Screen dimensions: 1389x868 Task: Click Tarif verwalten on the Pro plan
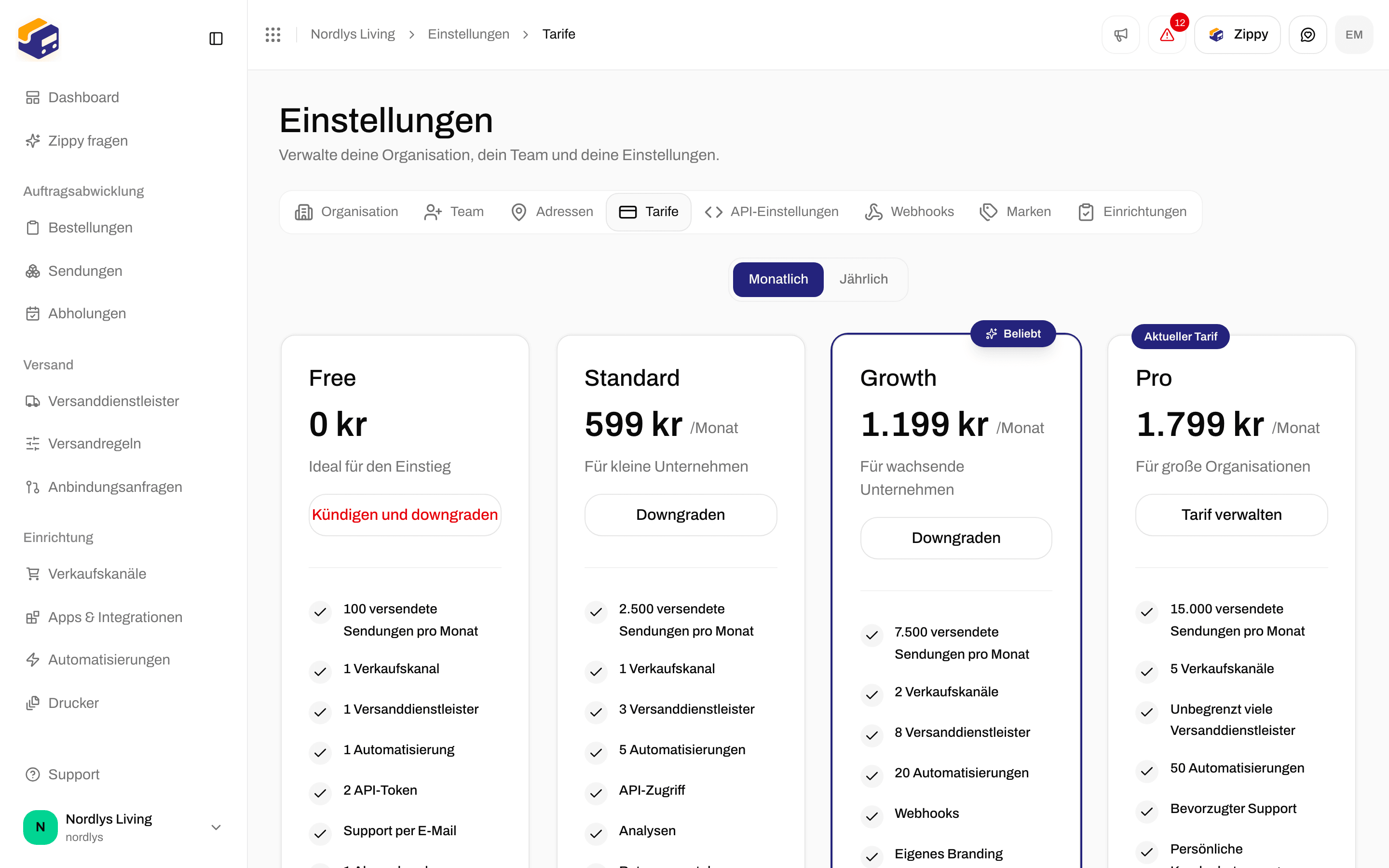point(1231,515)
